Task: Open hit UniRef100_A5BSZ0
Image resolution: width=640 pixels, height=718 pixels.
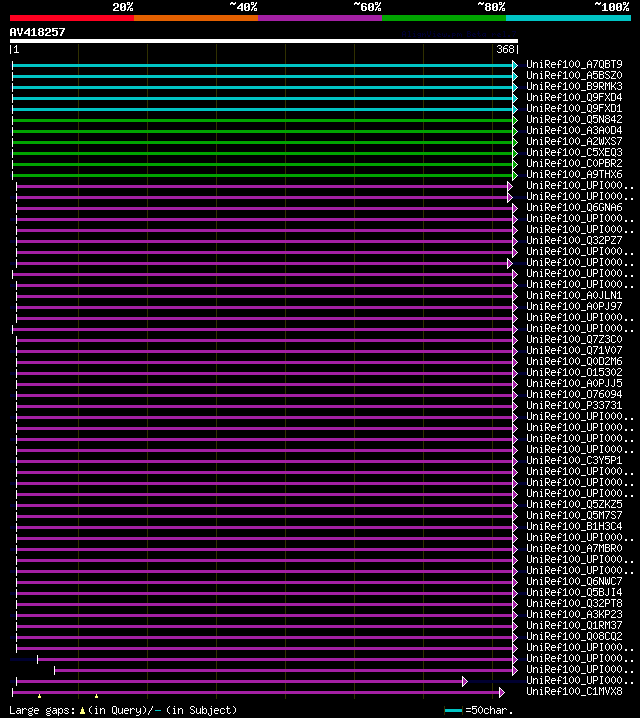Action: click(x=574, y=75)
